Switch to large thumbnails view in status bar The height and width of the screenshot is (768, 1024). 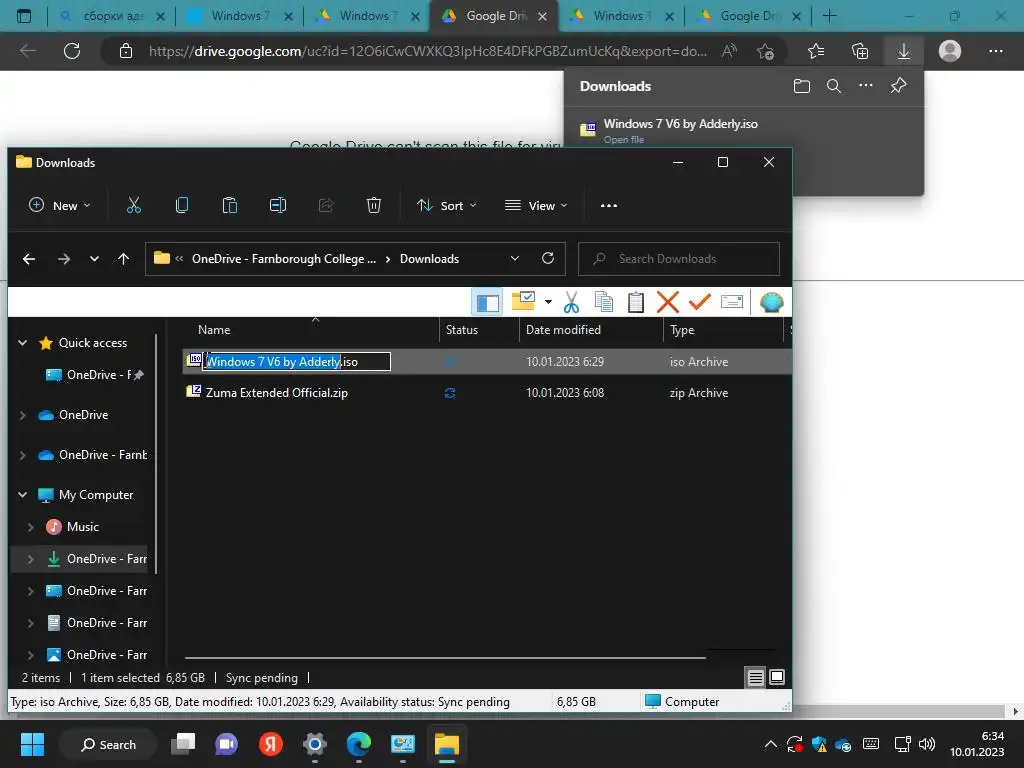click(x=776, y=677)
